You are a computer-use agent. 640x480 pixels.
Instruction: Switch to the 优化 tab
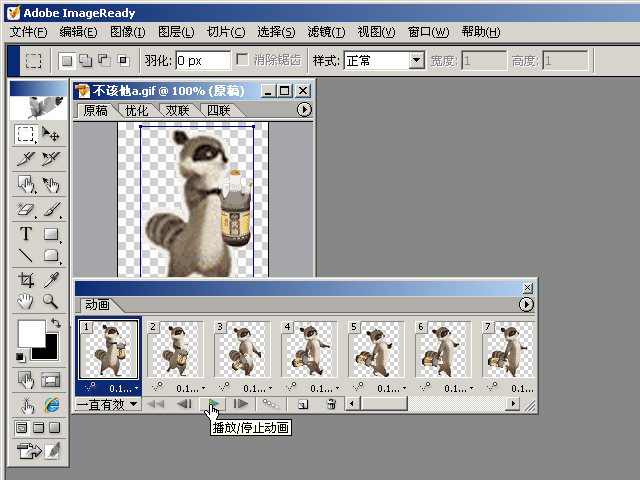136,111
